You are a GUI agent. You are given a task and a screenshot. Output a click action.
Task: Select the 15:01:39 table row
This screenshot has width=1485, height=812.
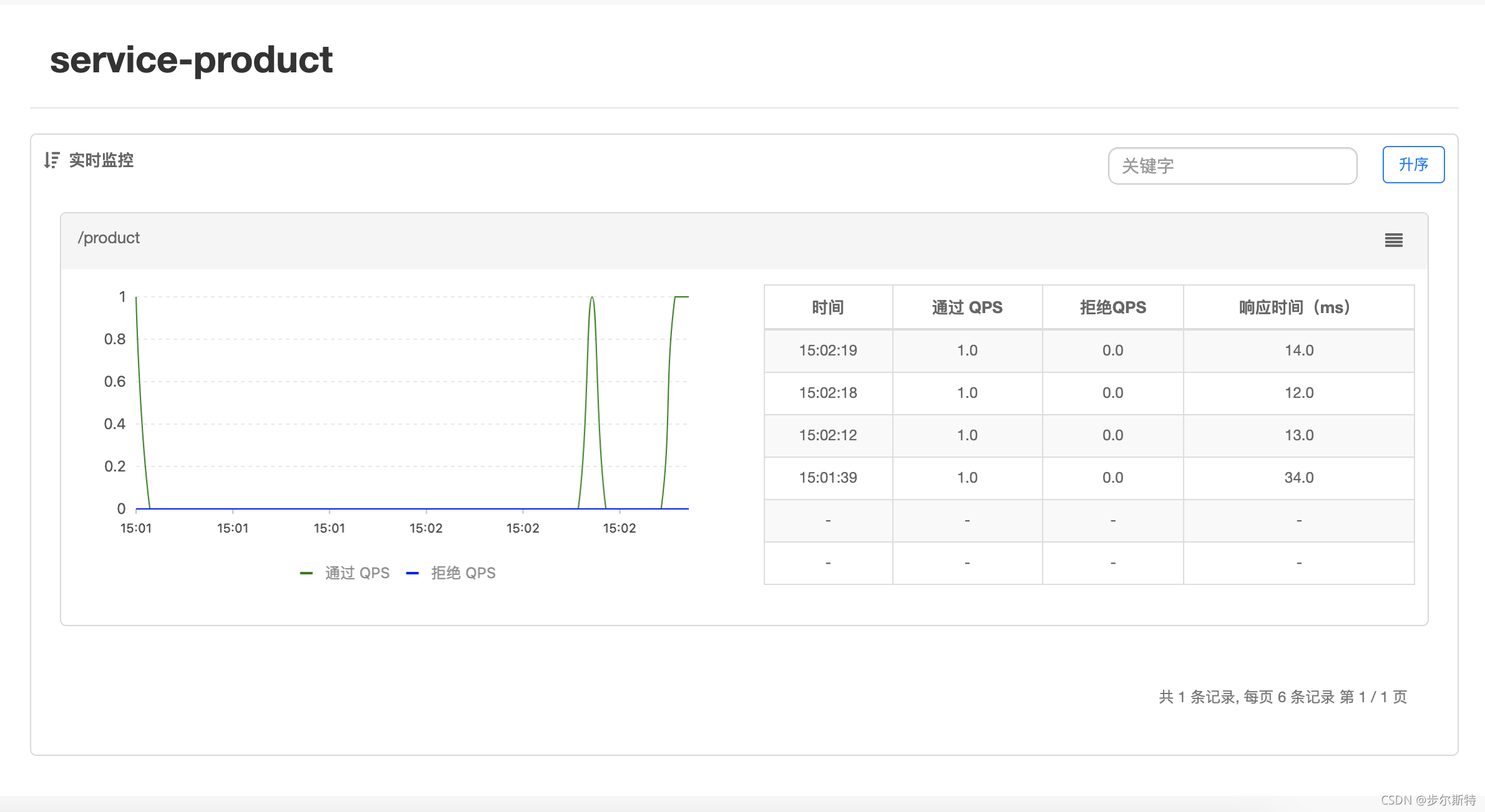tap(828, 478)
